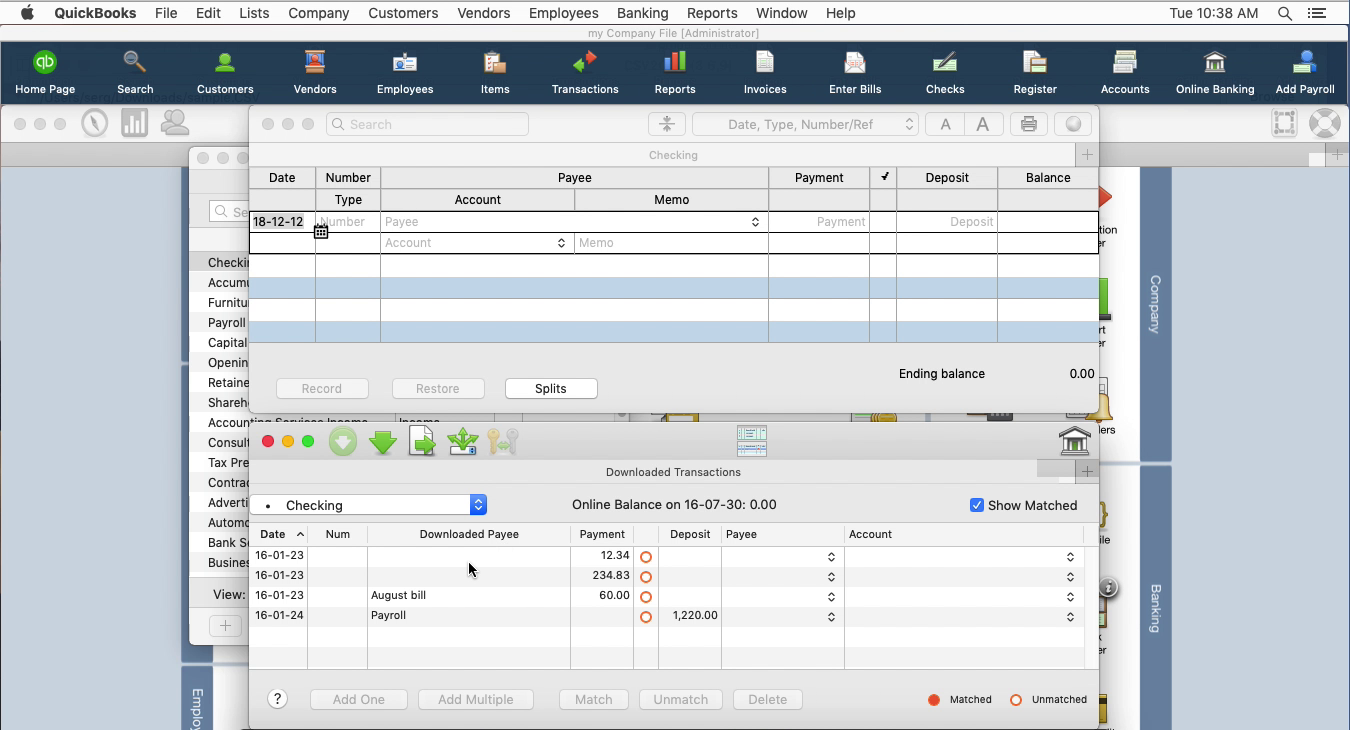Open the Lists menu
The width and height of the screenshot is (1350, 730).
(254, 13)
